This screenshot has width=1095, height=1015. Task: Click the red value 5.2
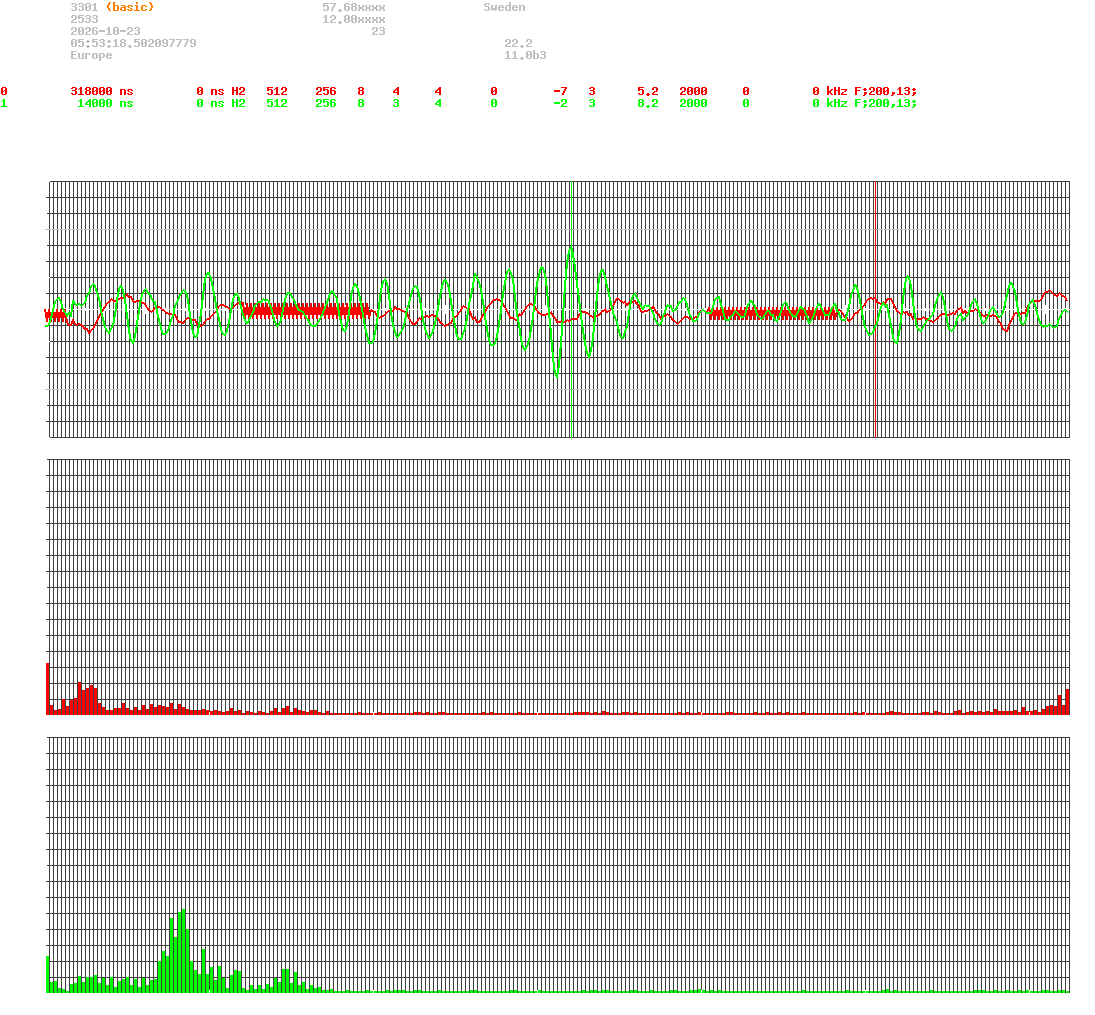coord(647,92)
